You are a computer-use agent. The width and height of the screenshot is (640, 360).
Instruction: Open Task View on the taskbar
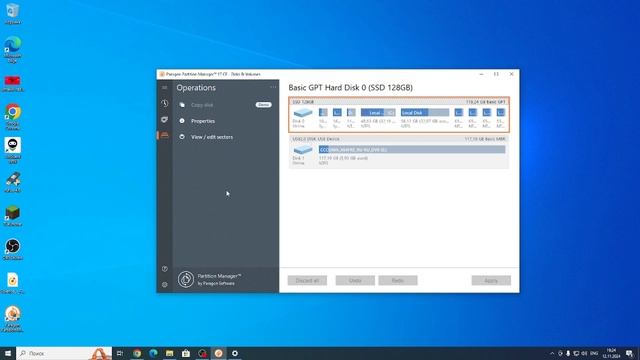click(x=120, y=353)
